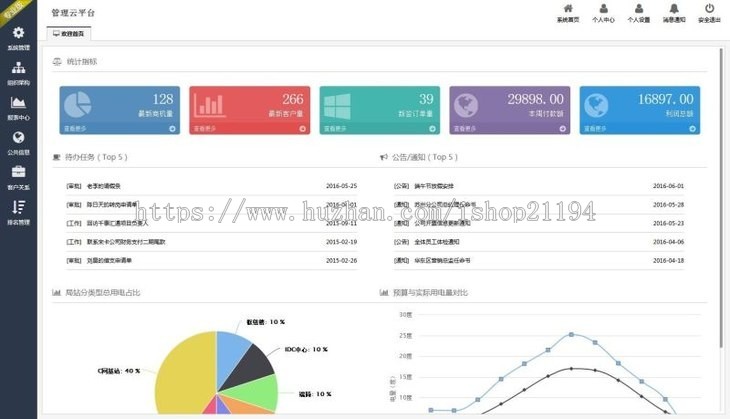The height and width of the screenshot is (419, 730).
Task: Click the vertical scrollbar of the dashboard
Action: [x=722, y=198]
